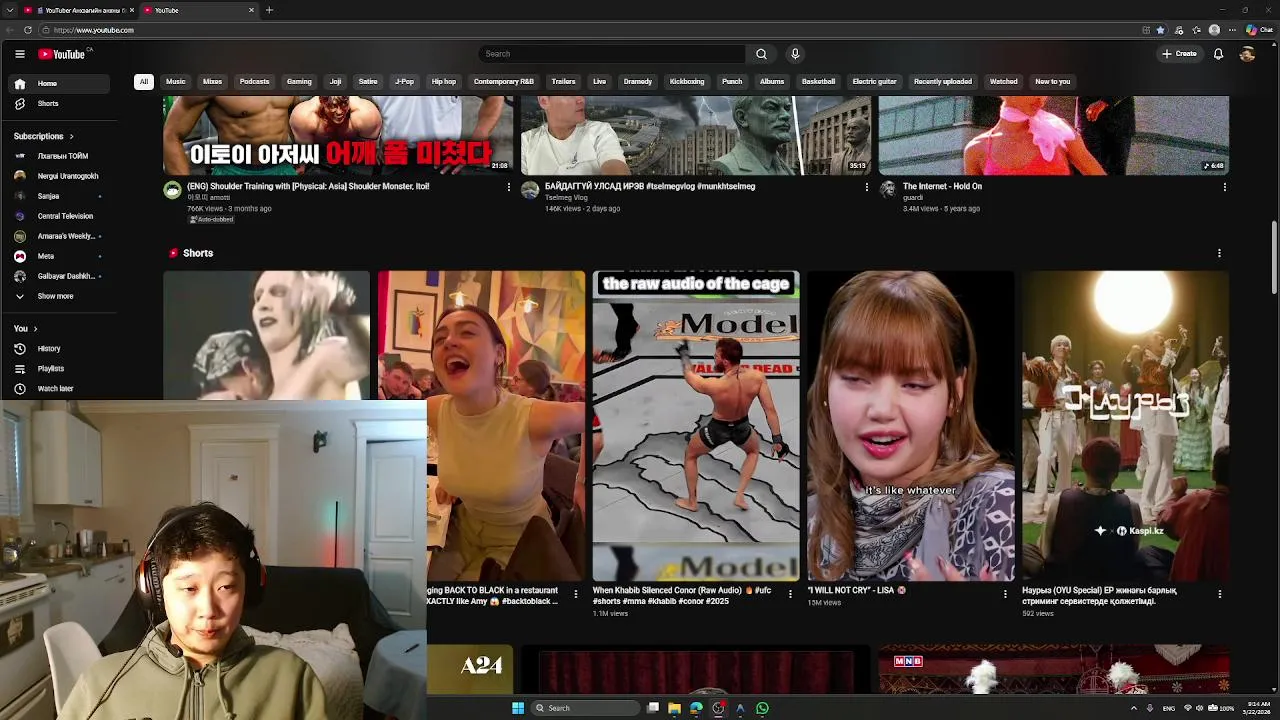This screenshot has width=1280, height=720.
Task: Open a new browser tab
Action: coord(269,10)
